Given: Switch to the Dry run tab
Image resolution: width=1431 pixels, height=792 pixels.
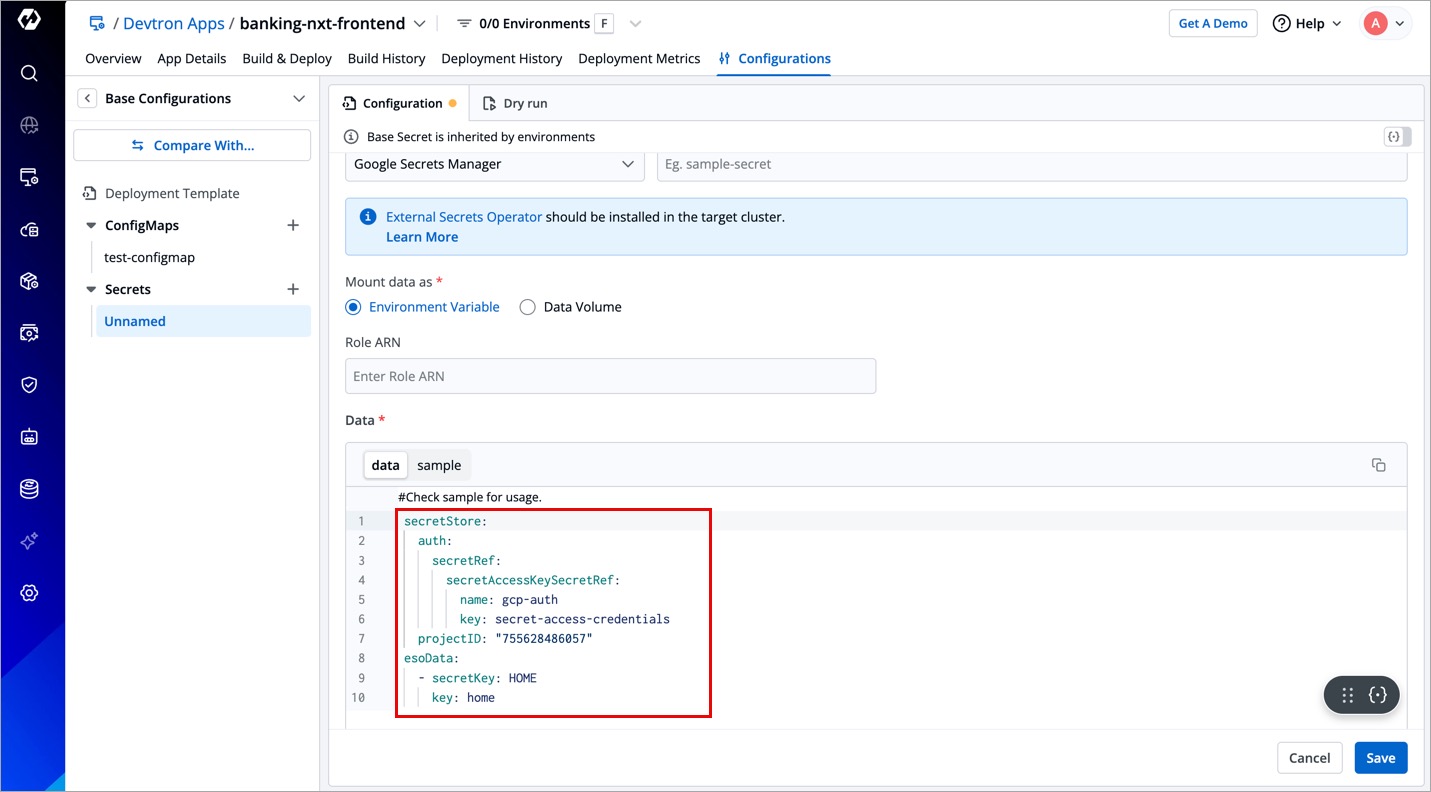Looking at the screenshot, I should tap(515, 103).
